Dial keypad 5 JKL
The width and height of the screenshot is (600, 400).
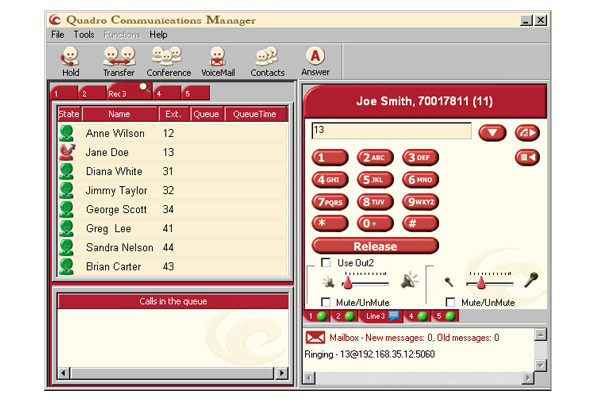pyautogui.click(x=375, y=180)
